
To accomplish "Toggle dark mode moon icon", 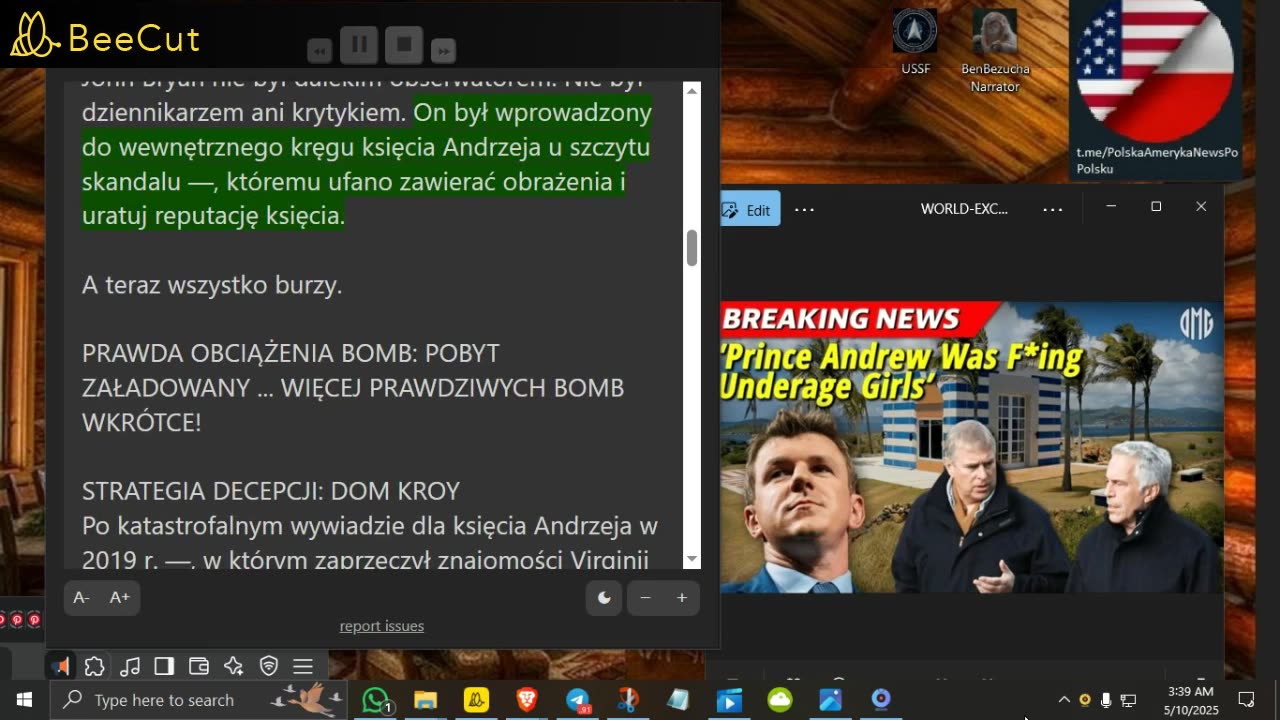I will tap(604, 598).
